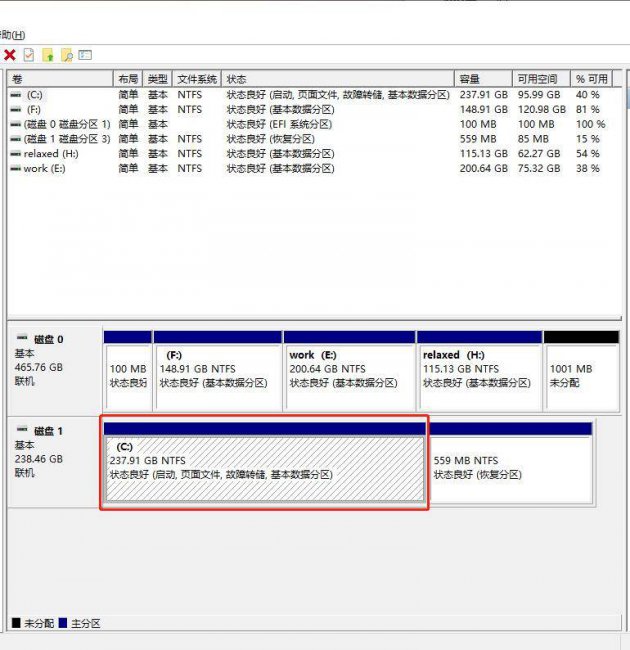This screenshot has height=650, width=630.
Task: Select the 1001 MB 未分配 unallocated block
Action: point(582,371)
